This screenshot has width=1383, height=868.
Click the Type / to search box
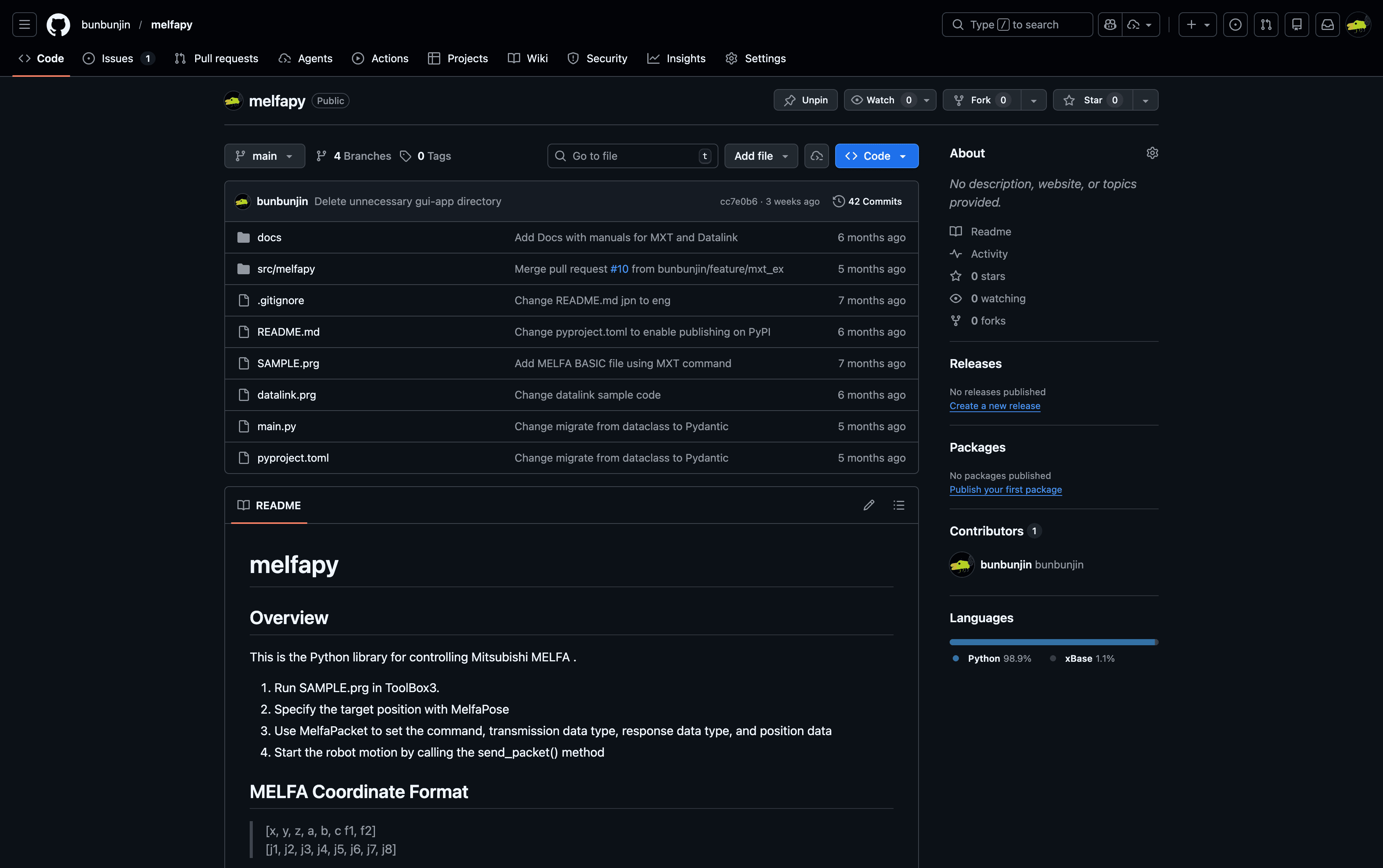coord(1017,25)
